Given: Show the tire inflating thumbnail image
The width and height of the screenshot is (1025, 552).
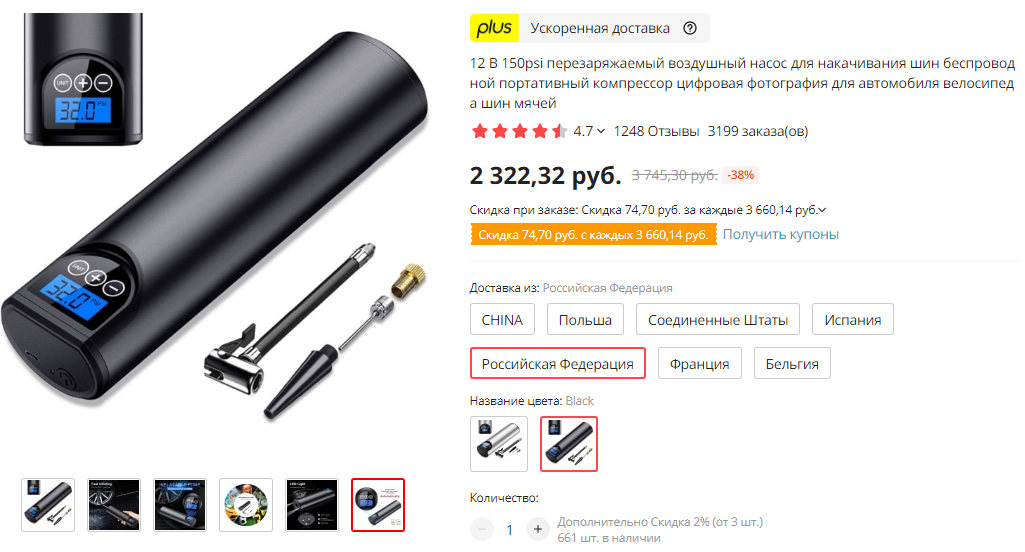Looking at the screenshot, I should tap(114, 505).
